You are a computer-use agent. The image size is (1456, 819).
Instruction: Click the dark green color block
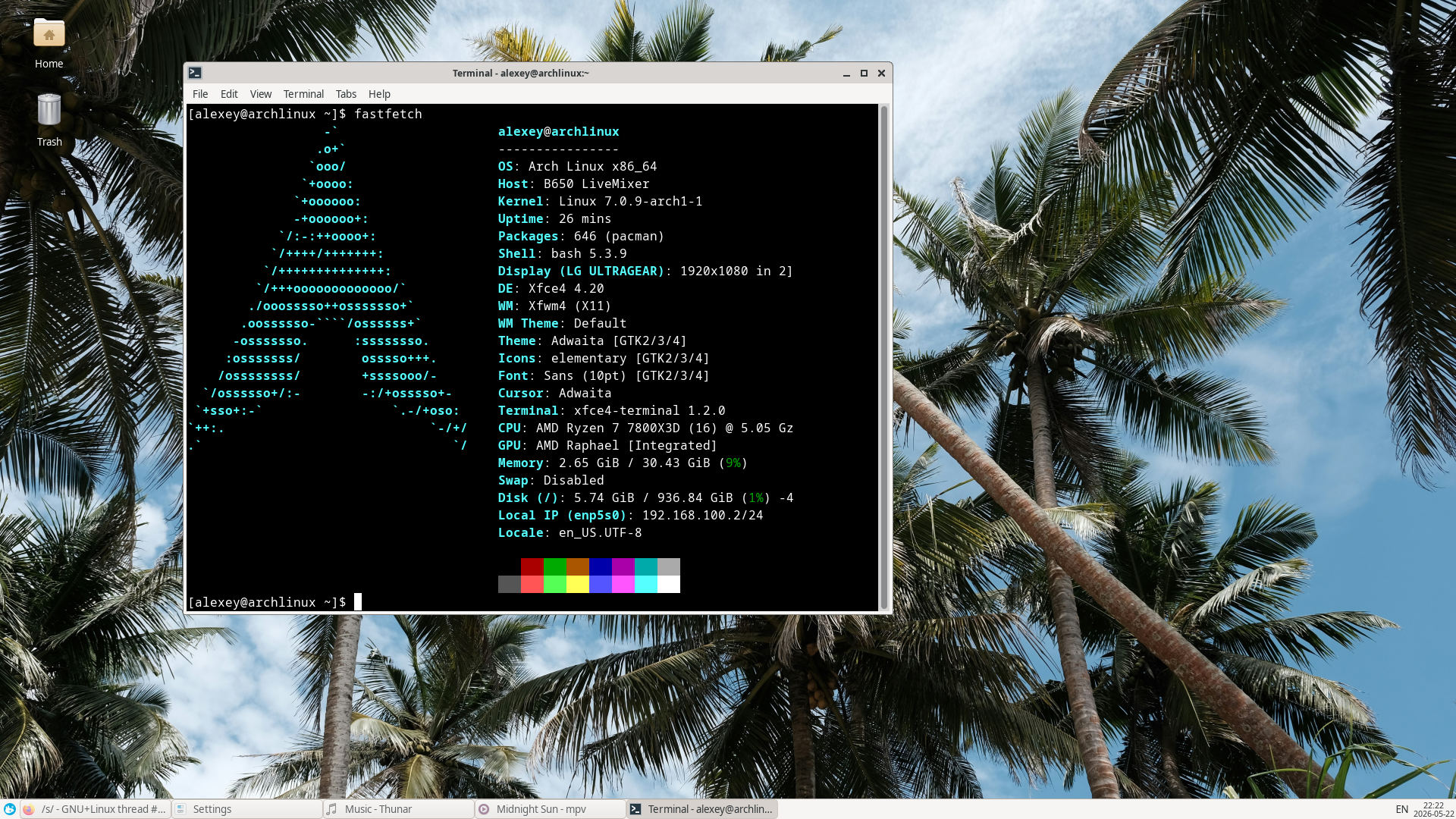click(555, 566)
